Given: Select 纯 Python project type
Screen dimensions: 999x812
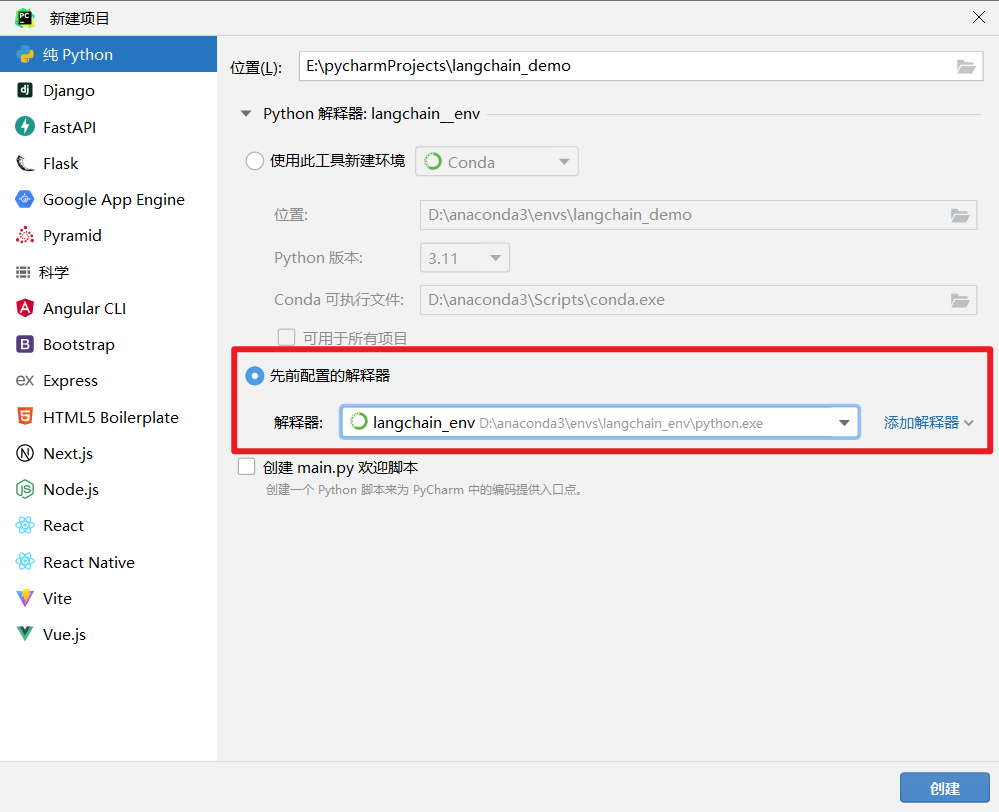Looking at the screenshot, I should pos(108,54).
